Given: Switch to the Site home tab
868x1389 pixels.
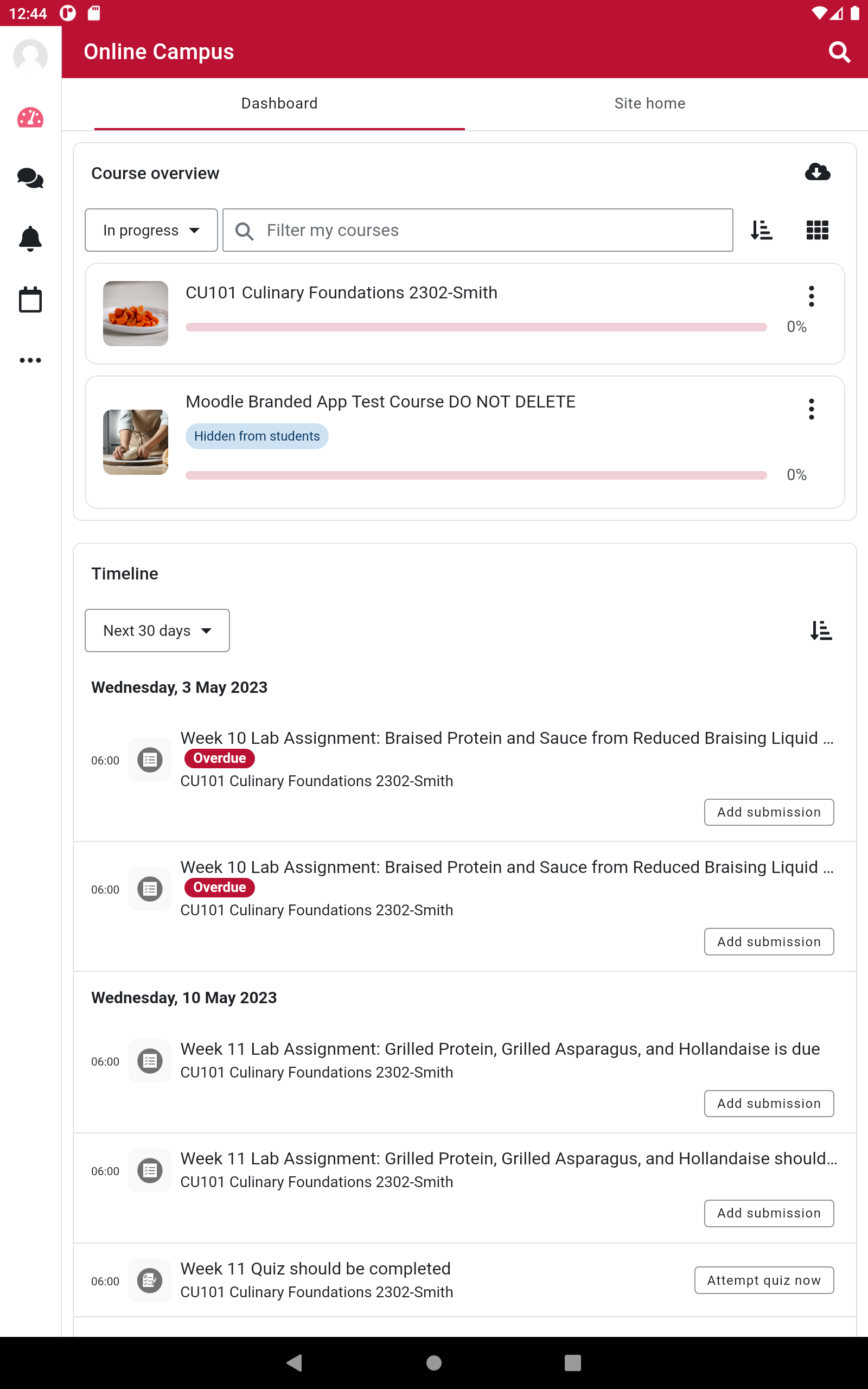Looking at the screenshot, I should tap(650, 103).
